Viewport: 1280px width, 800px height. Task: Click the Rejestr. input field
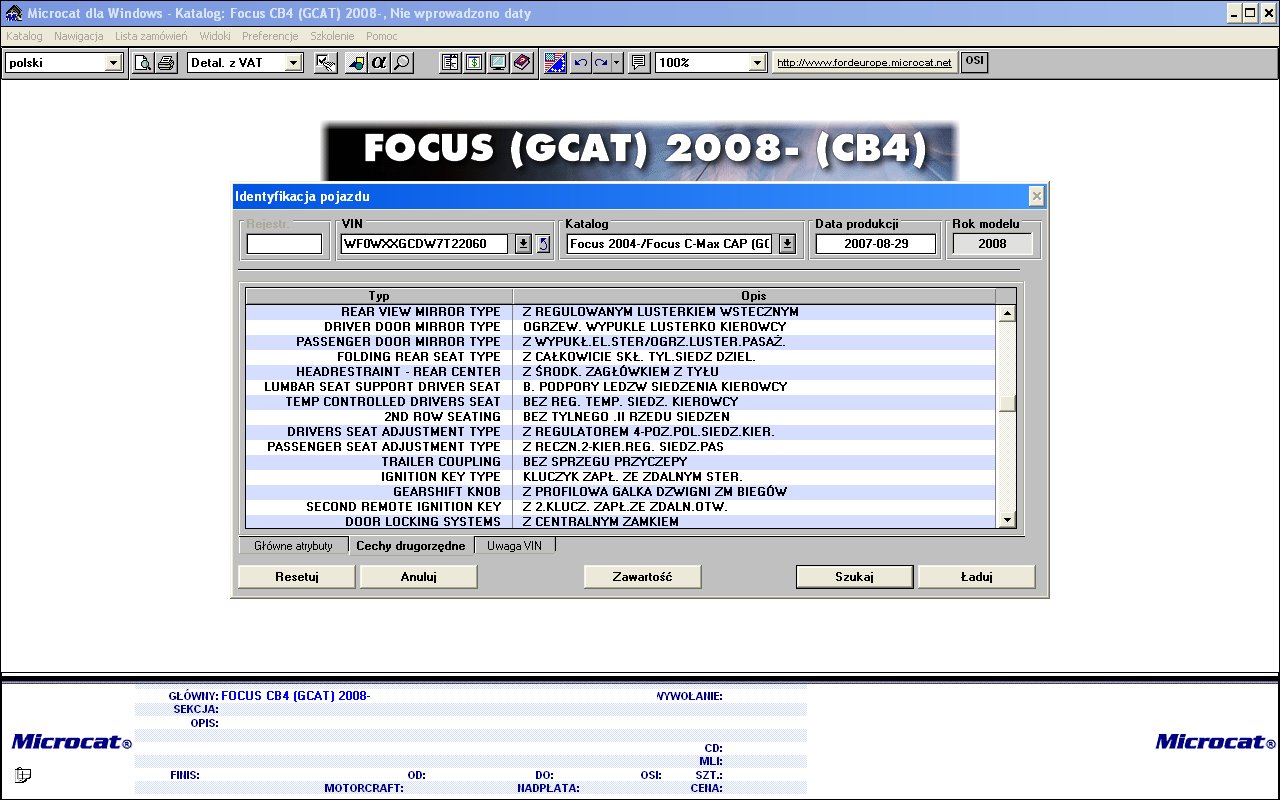point(285,244)
